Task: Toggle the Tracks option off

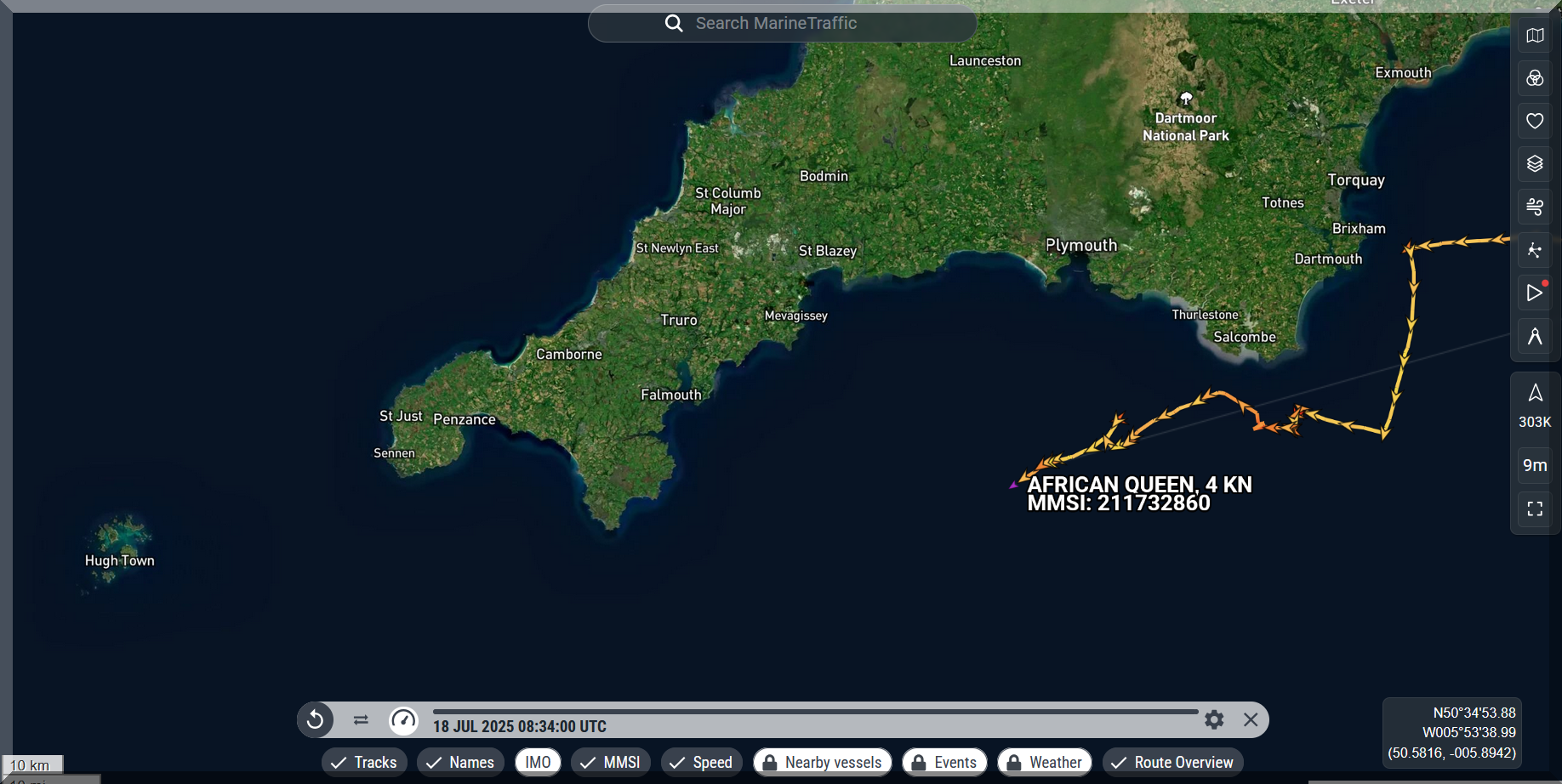Action: coord(364,762)
